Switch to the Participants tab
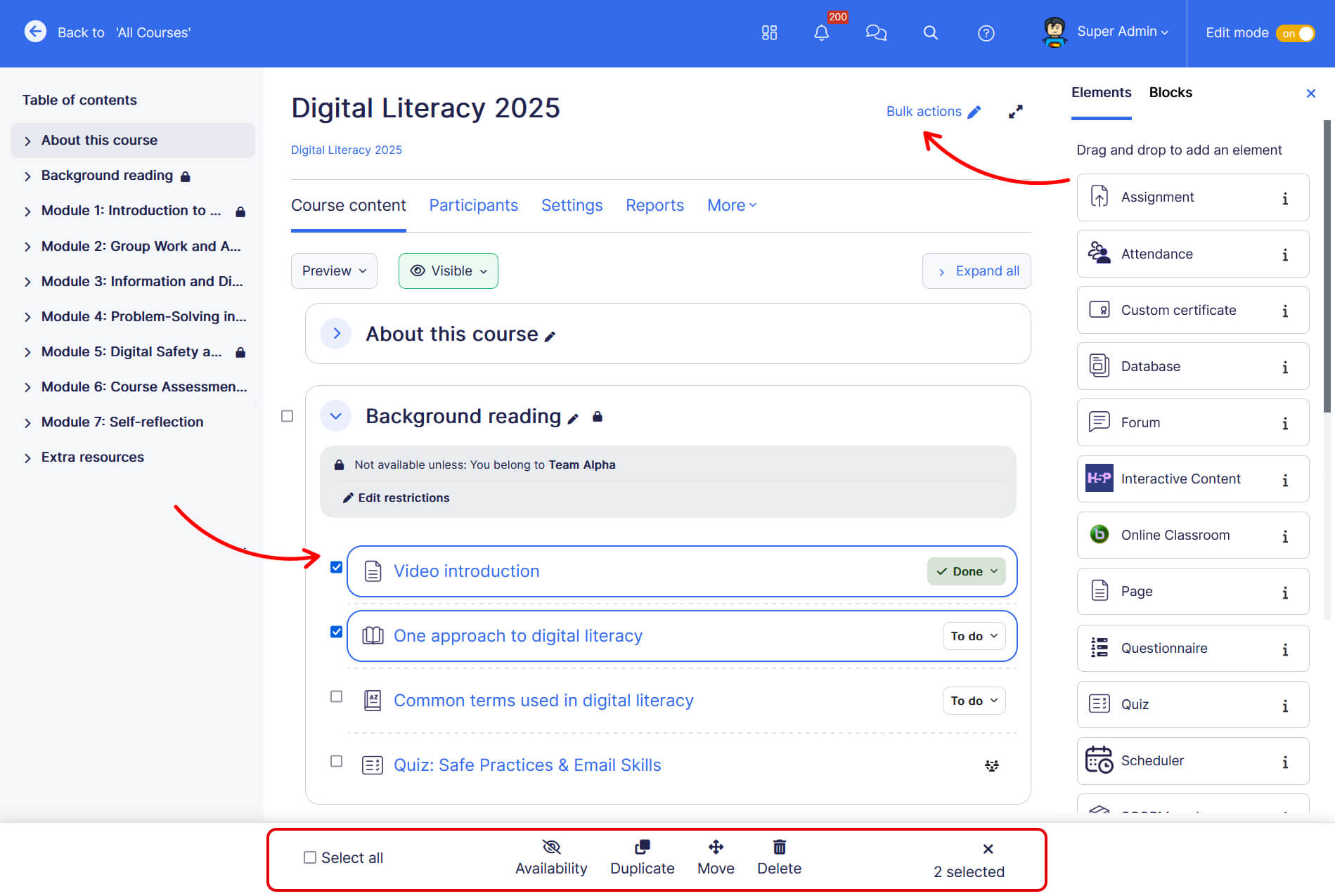Screen dimensions: 1335x896 click(x=473, y=205)
